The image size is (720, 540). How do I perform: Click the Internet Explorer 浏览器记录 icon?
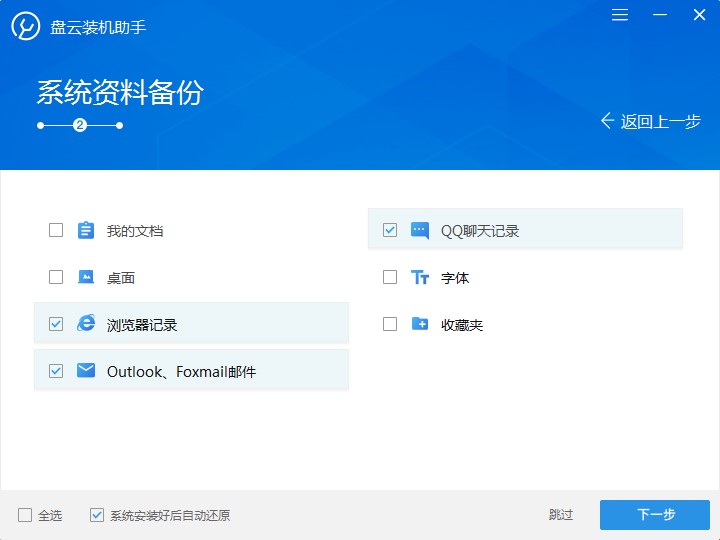click(86, 324)
